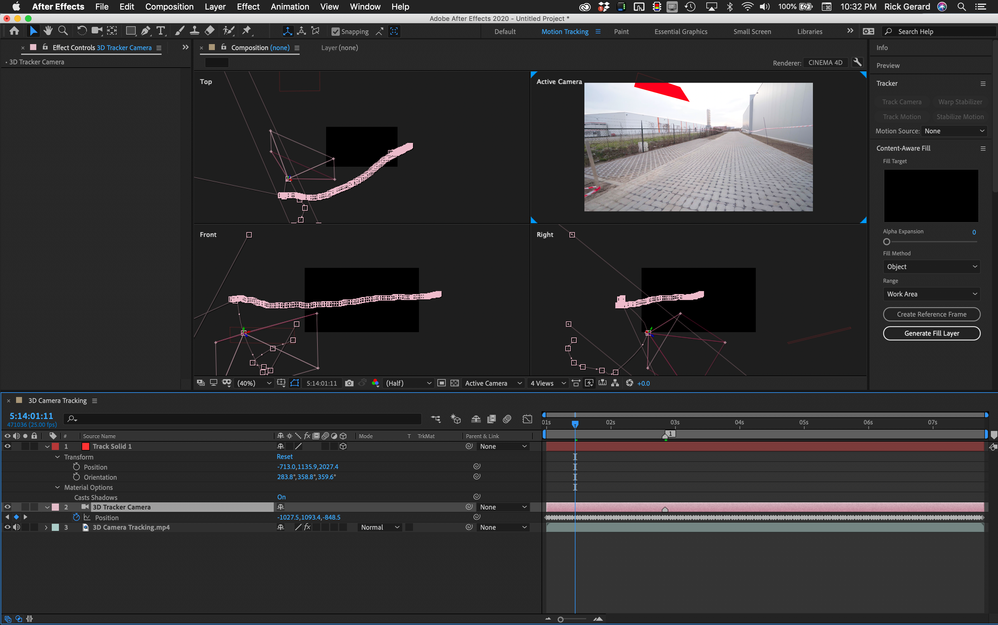Click the Generate Fill Layer button

tap(931, 333)
